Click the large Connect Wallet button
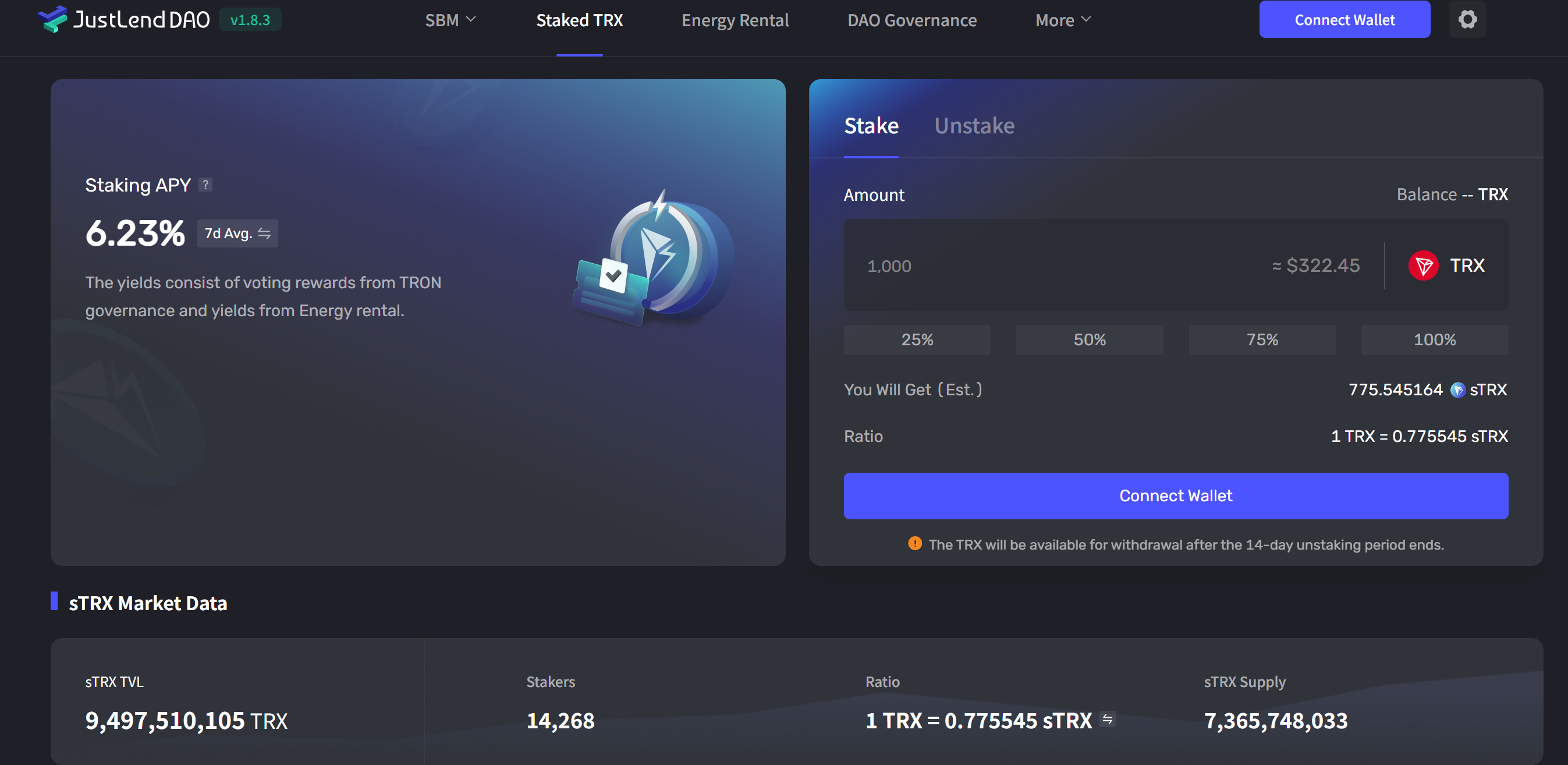Screen dimensions: 1568x765 1175,496
